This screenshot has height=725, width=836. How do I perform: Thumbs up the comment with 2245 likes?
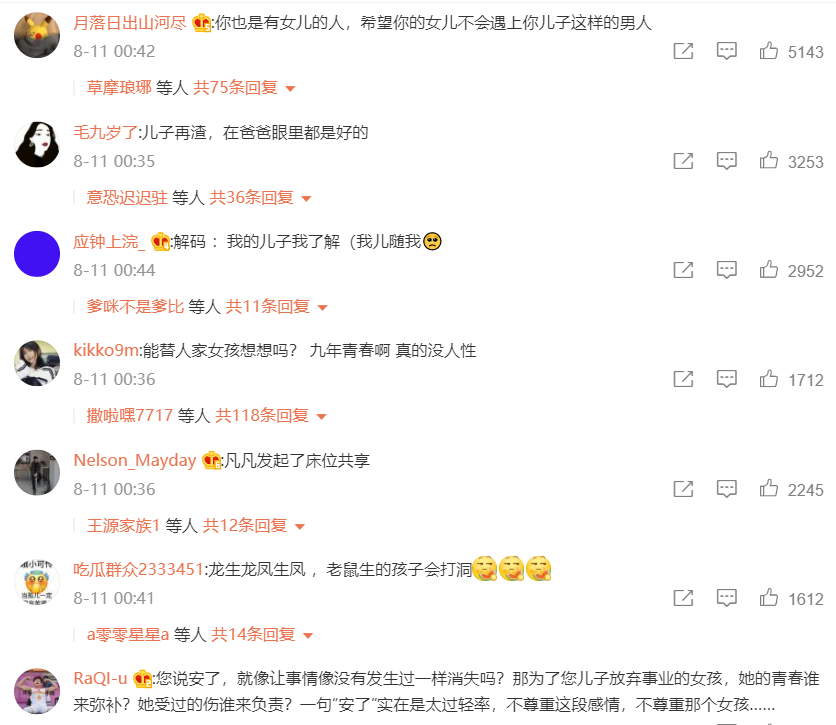pos(769,488)
